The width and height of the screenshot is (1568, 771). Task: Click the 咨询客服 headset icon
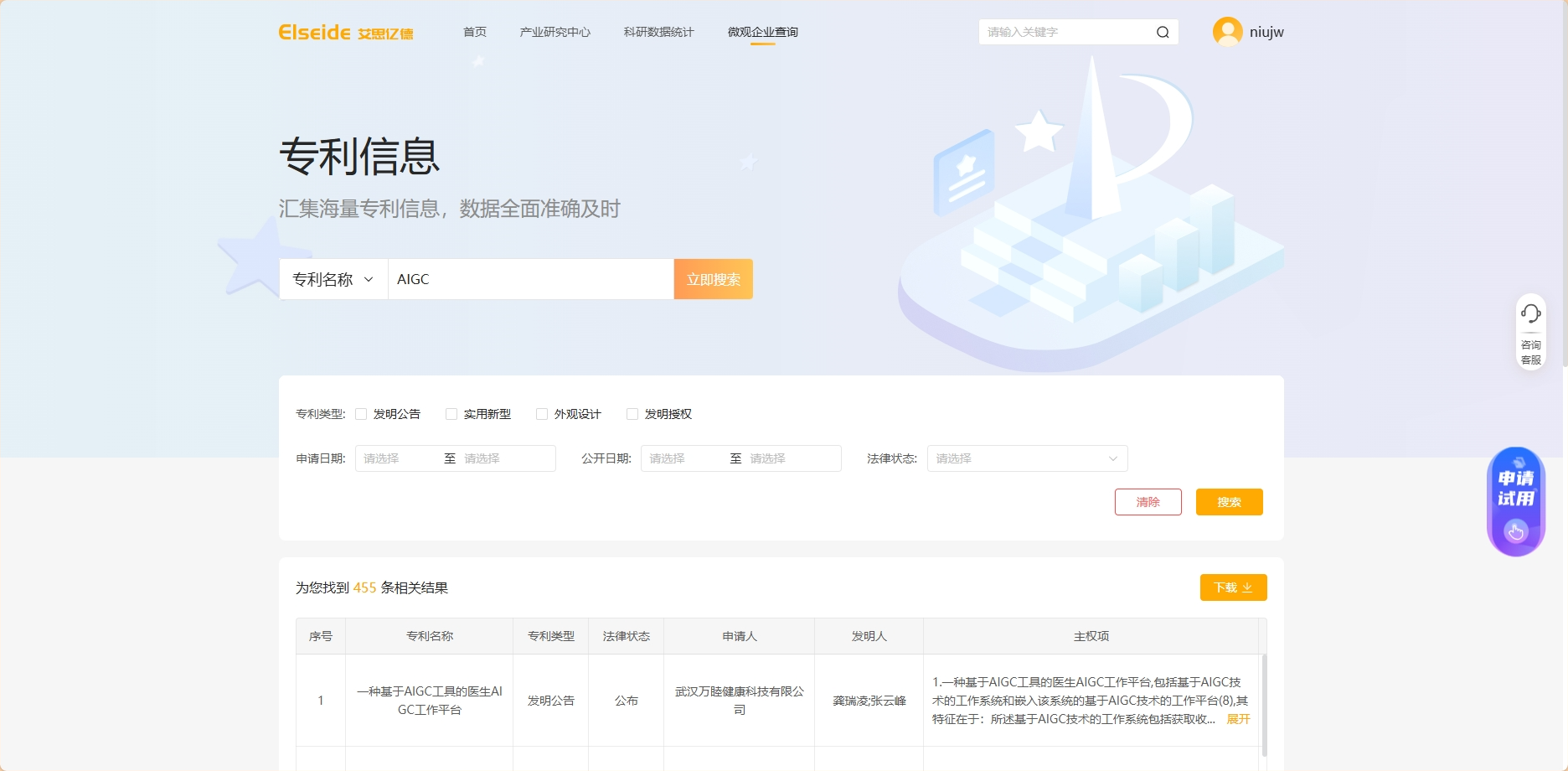tap(1531, 313)
